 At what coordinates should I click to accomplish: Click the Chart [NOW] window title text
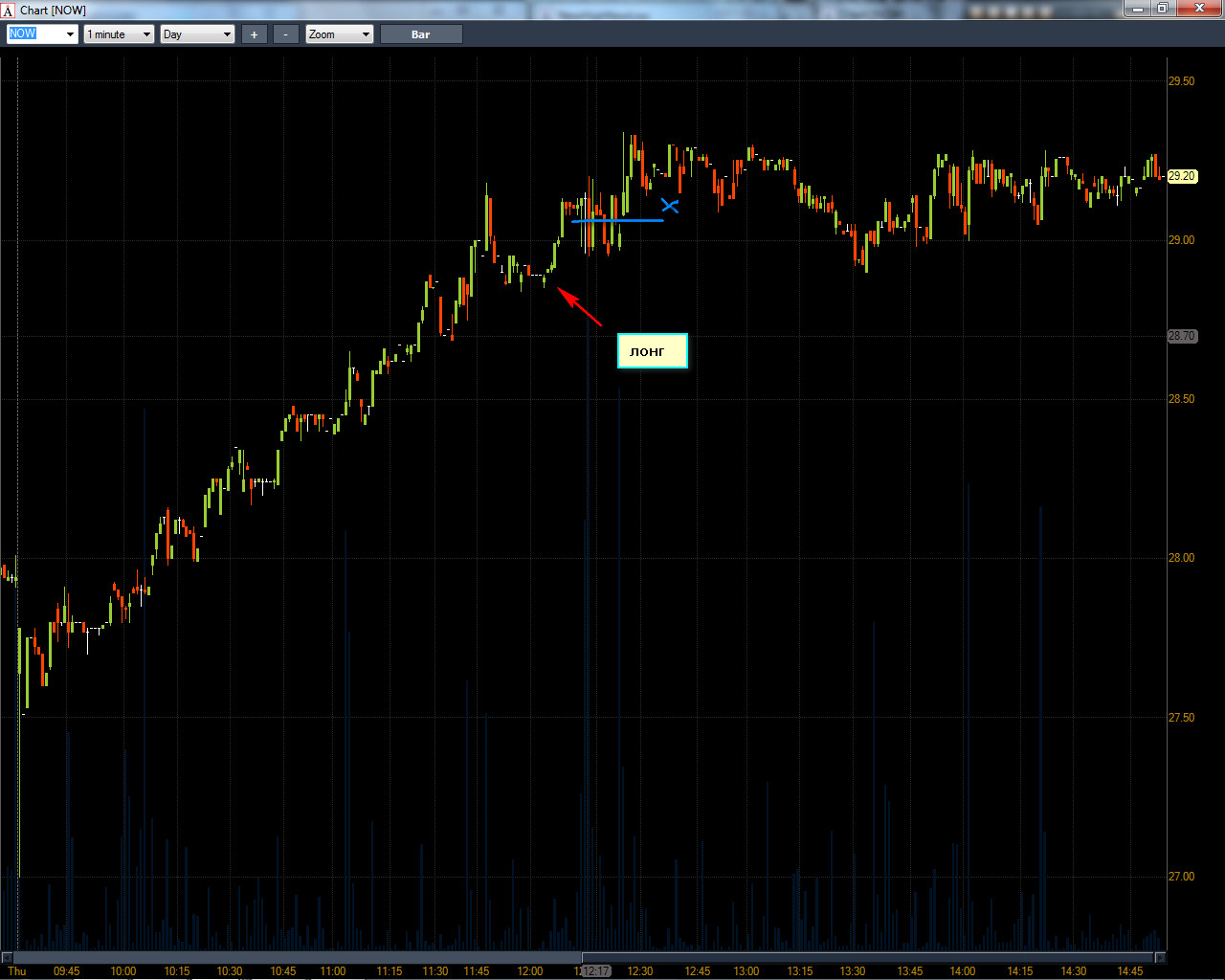click(53, 11)
